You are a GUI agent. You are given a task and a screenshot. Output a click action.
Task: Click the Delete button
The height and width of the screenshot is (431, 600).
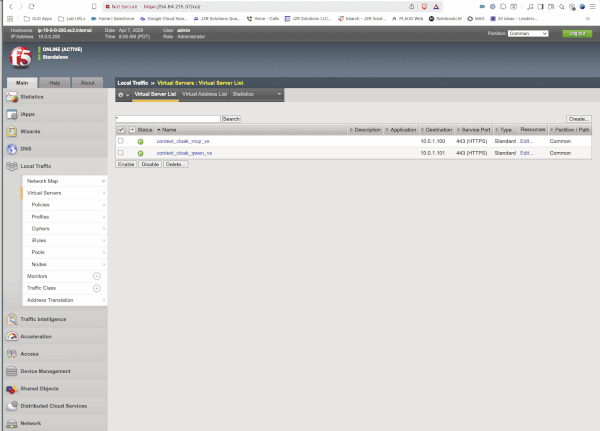pyautogui.click(x=176, y=164)
